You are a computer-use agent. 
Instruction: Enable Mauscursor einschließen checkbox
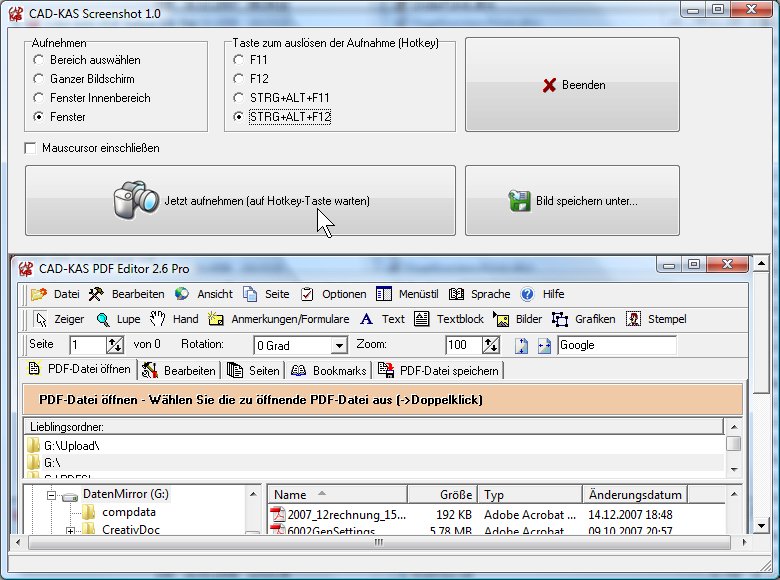click(x=30, y=148)
